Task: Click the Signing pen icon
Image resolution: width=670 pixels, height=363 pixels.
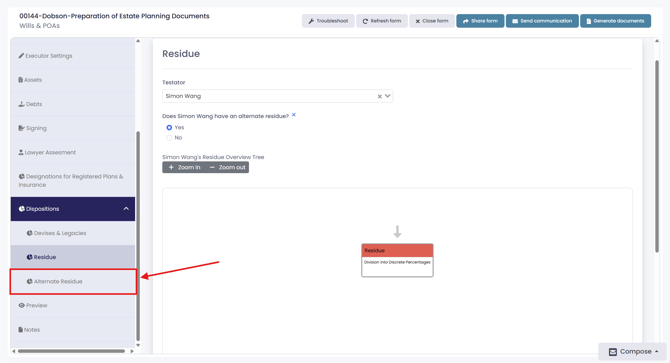Action: (21, 128)
